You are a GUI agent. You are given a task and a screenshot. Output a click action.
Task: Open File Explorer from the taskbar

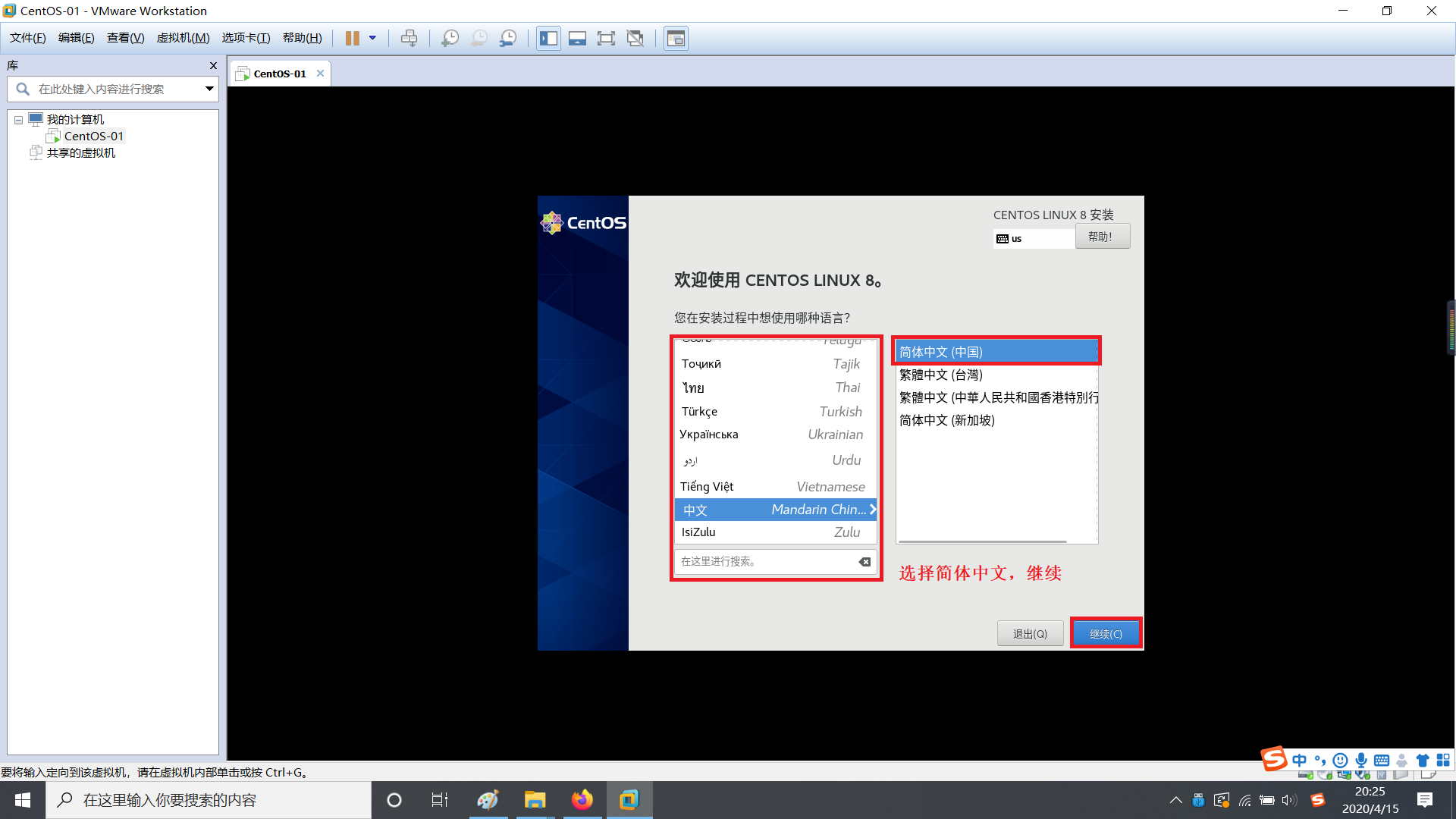(x=535, y=800)
